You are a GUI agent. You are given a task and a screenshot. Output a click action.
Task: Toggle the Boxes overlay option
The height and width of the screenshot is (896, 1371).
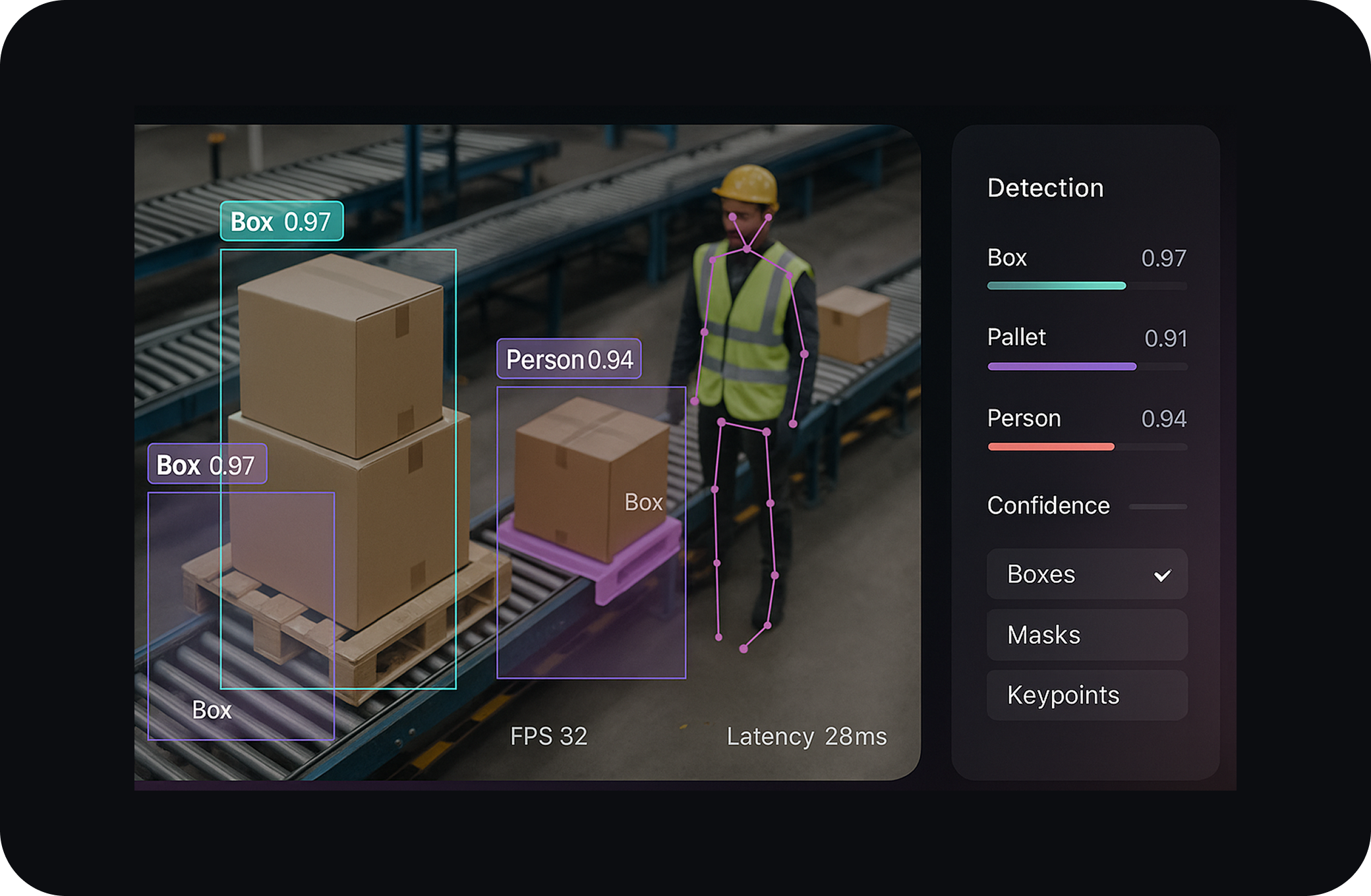pyautogui.click(x=1086, y=574)
